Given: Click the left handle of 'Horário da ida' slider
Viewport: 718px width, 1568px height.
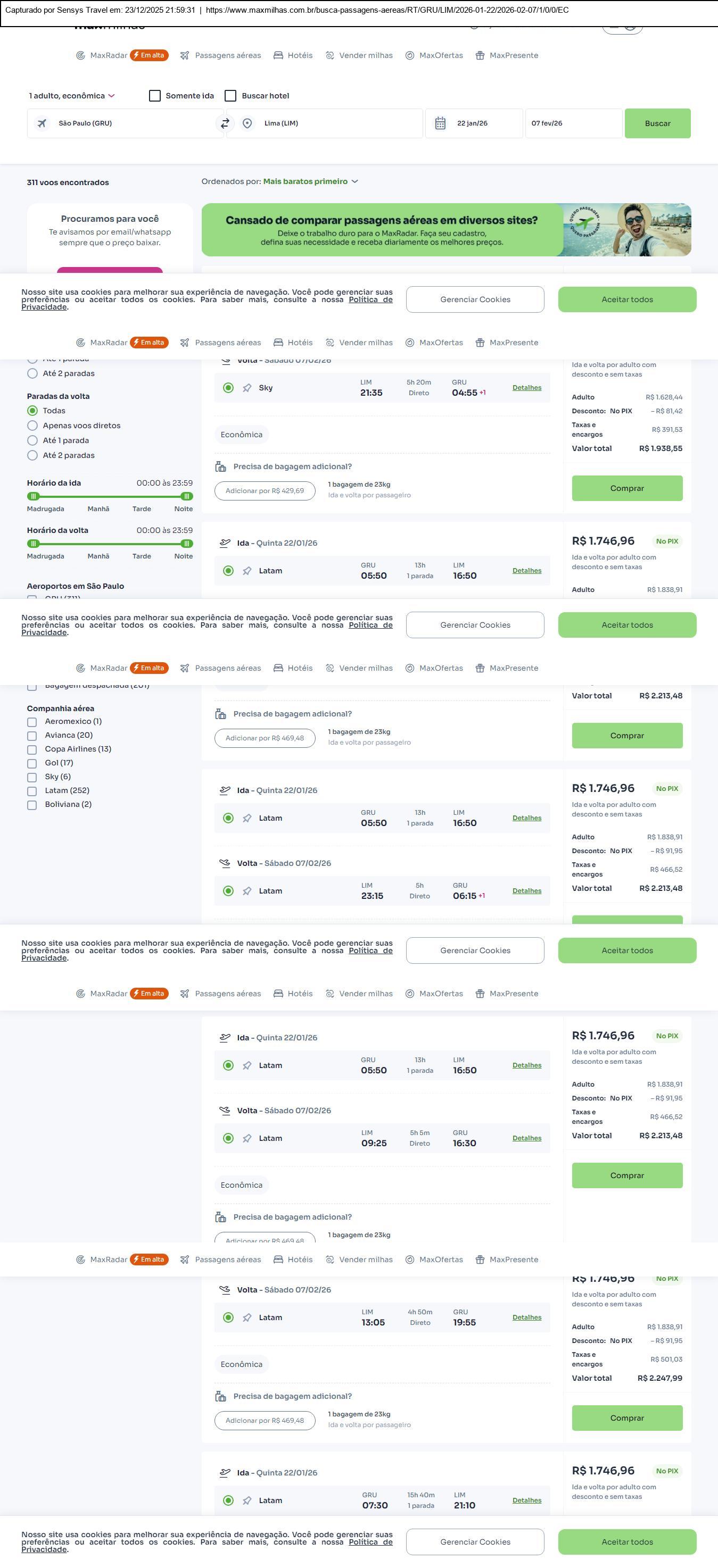Looking at the screenshot, I should pyautogui.click(x=34, y=497).
